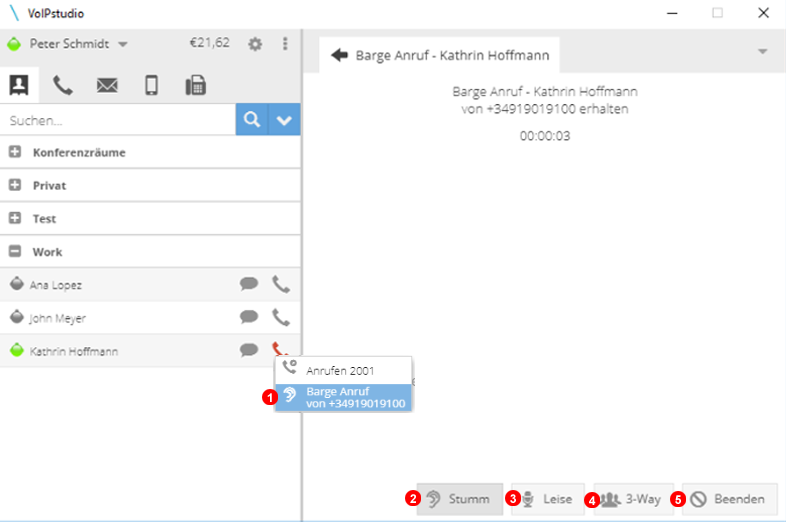Choose Barge Anruf von +34919019100 entry
Viewport: 786px width, 528px height.
point(343,398)
